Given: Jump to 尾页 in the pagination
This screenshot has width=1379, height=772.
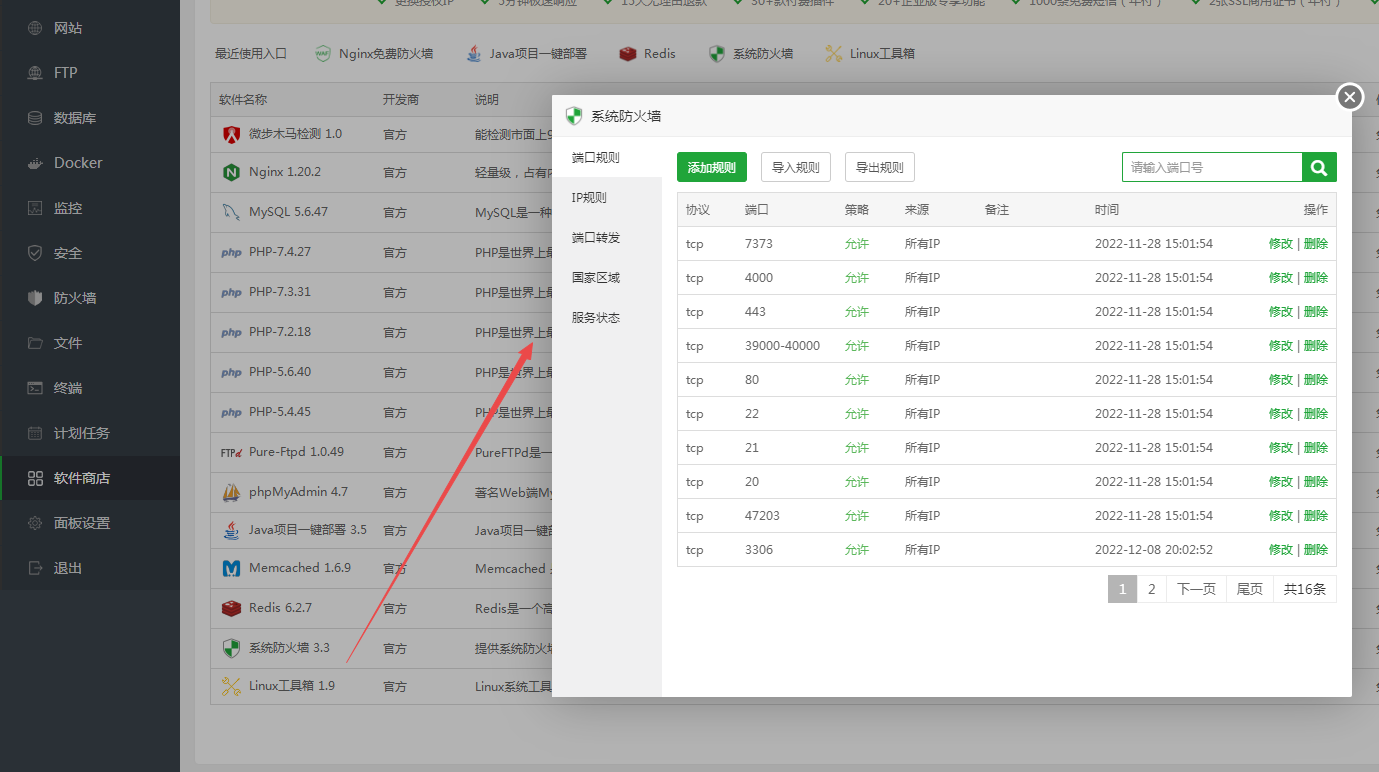Looking at the screenshot, I should click(x=1250, y=589).
